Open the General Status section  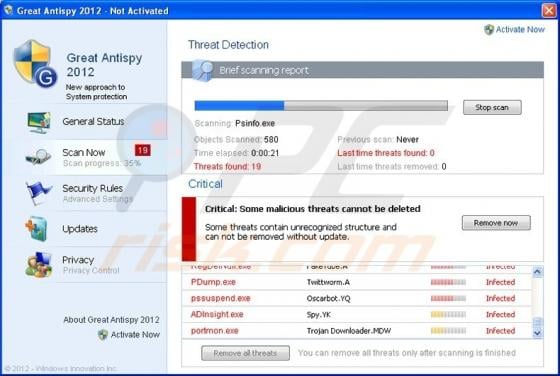tap(93, 121)
